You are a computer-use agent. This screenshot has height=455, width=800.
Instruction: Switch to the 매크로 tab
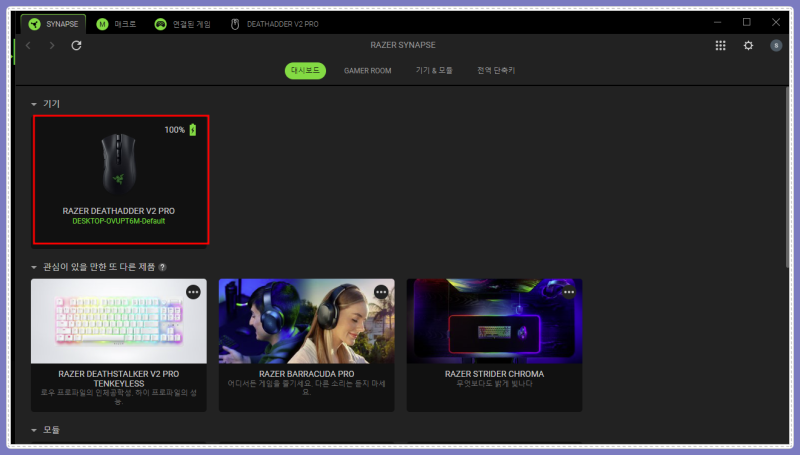[x=116, y=24]
